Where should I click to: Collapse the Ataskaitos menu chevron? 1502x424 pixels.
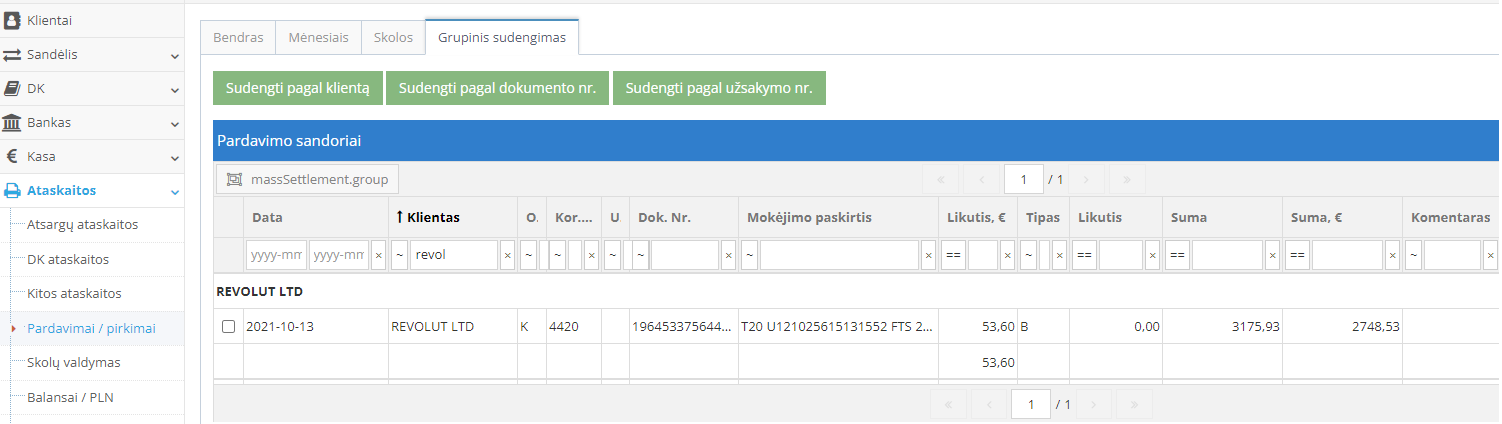pyautogui.click(x=175, y=192)
